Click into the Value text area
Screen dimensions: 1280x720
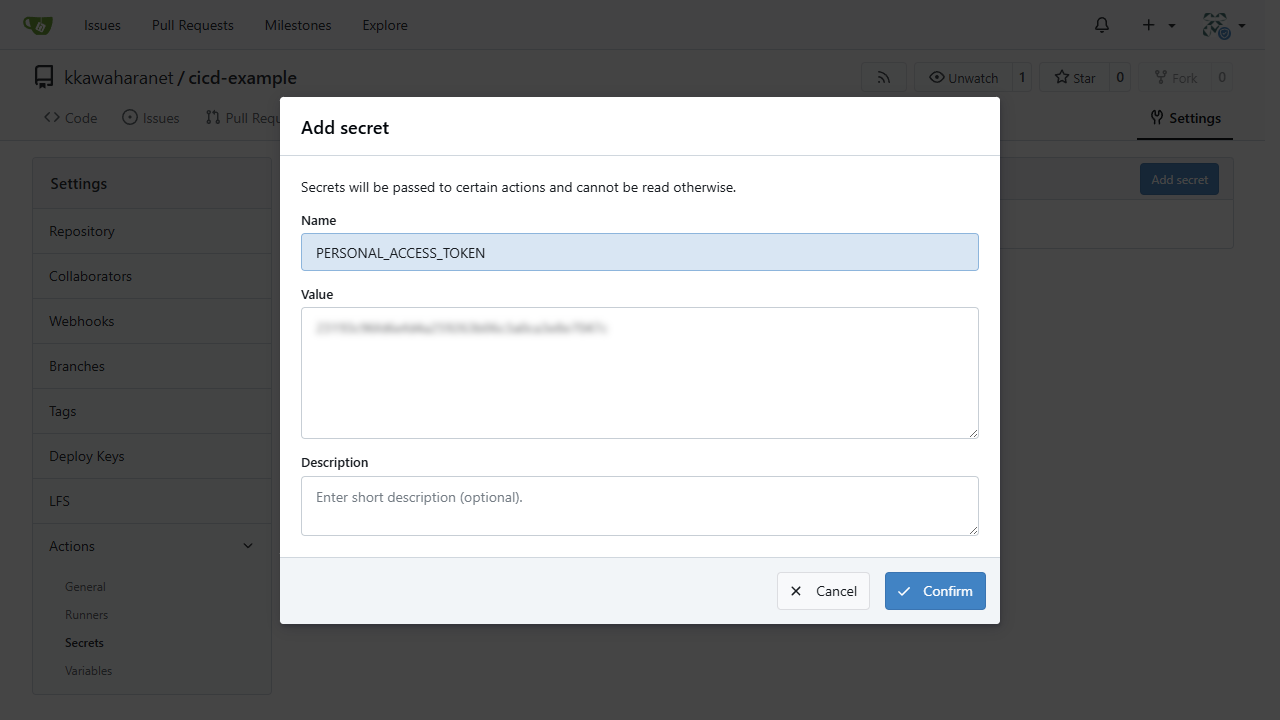click(640, 373)
